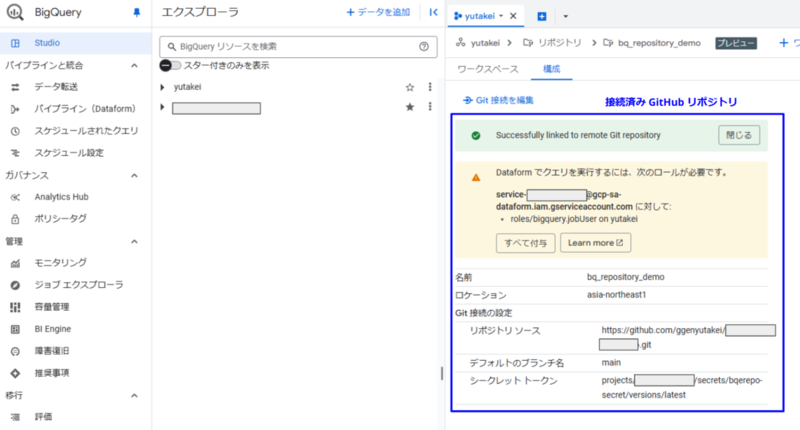Image resolution: width=800 pixels, height=430 pixels.
Task: Click the 容量管理 icon
Action: pyautogui.click(x=15, y=307)
